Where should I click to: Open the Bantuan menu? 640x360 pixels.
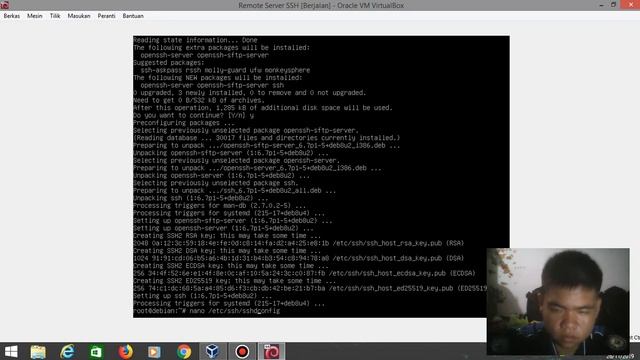pos(133,16)
